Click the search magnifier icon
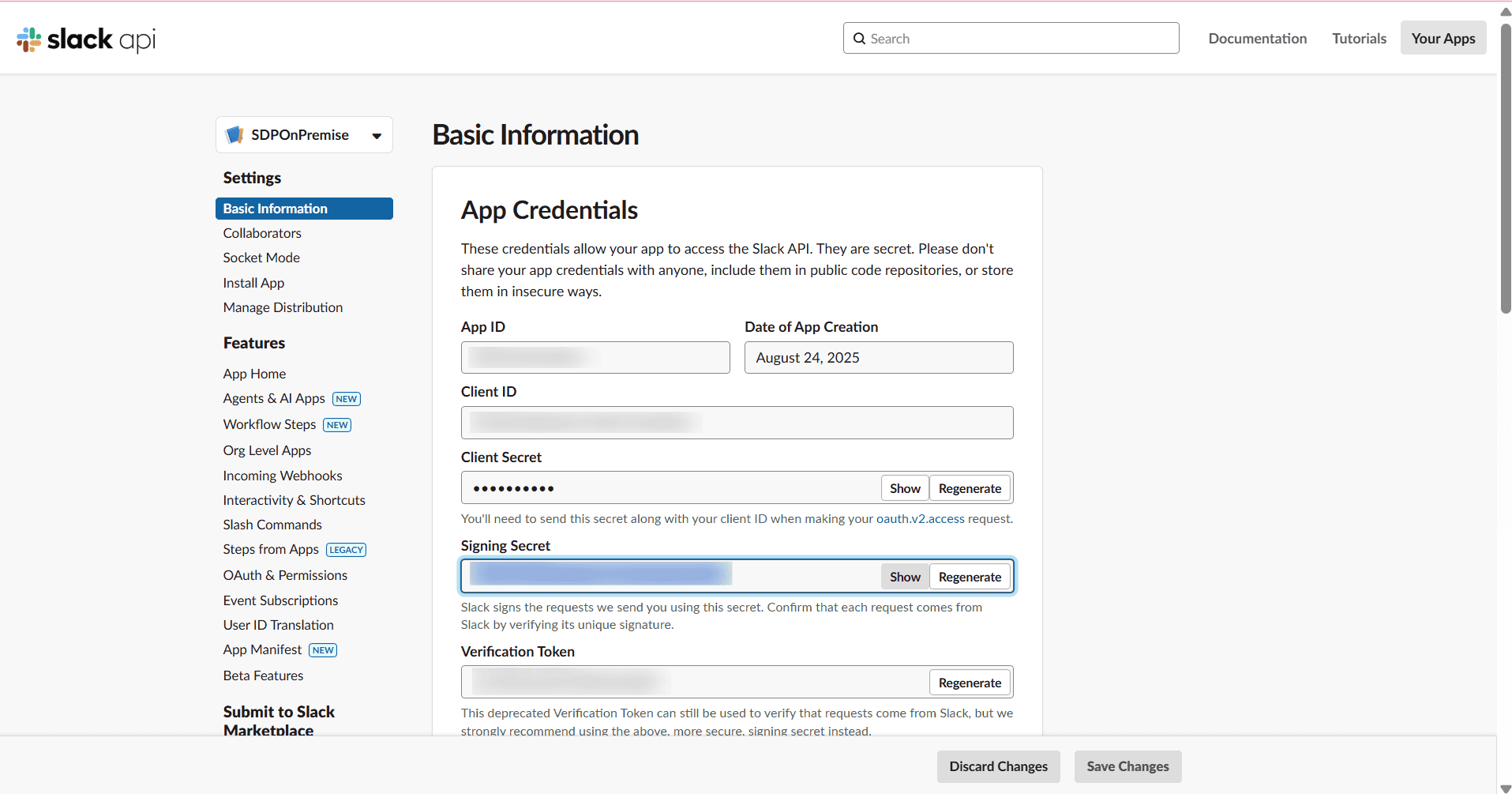This screenshot has width=1512, height=794. pos(859,39)
